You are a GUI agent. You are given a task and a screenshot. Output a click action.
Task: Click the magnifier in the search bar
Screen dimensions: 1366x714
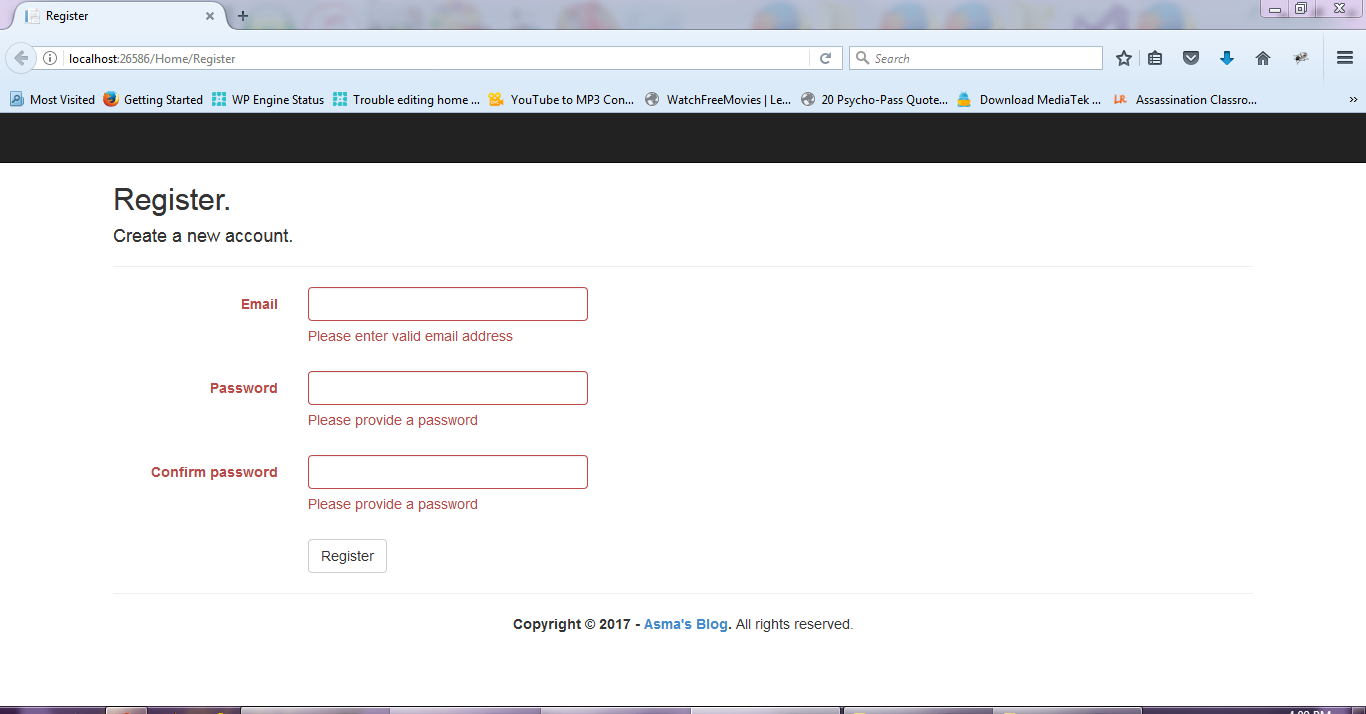point(862,57)
